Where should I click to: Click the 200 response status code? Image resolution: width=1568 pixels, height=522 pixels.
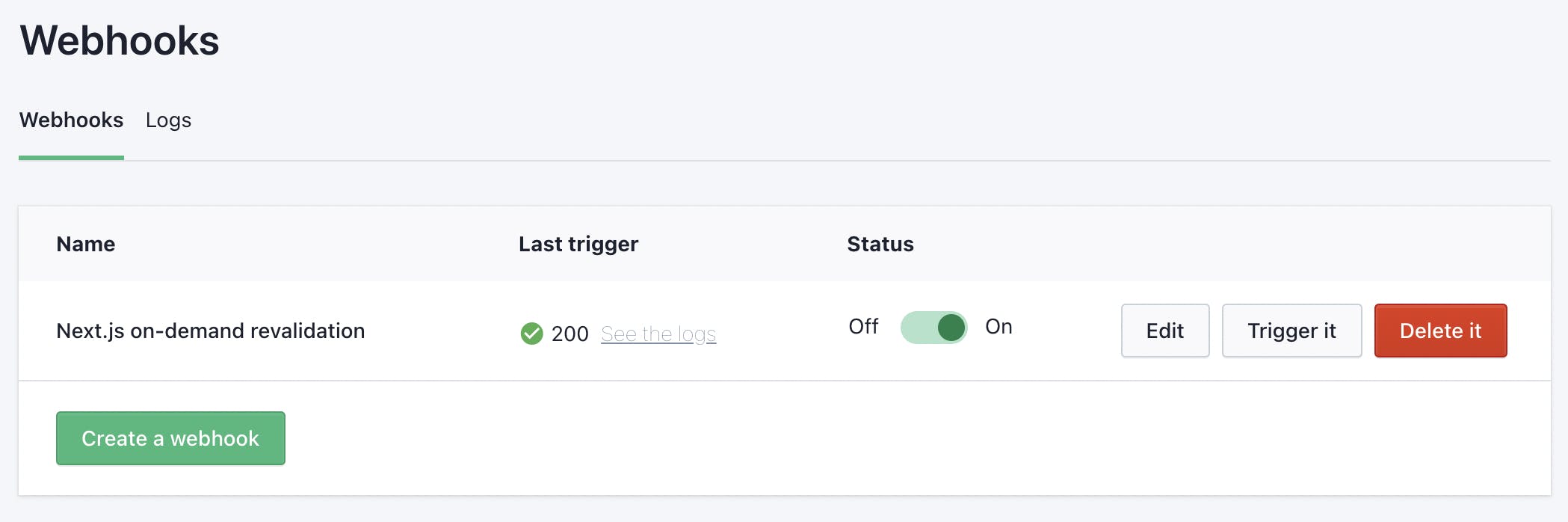(570, 334)
